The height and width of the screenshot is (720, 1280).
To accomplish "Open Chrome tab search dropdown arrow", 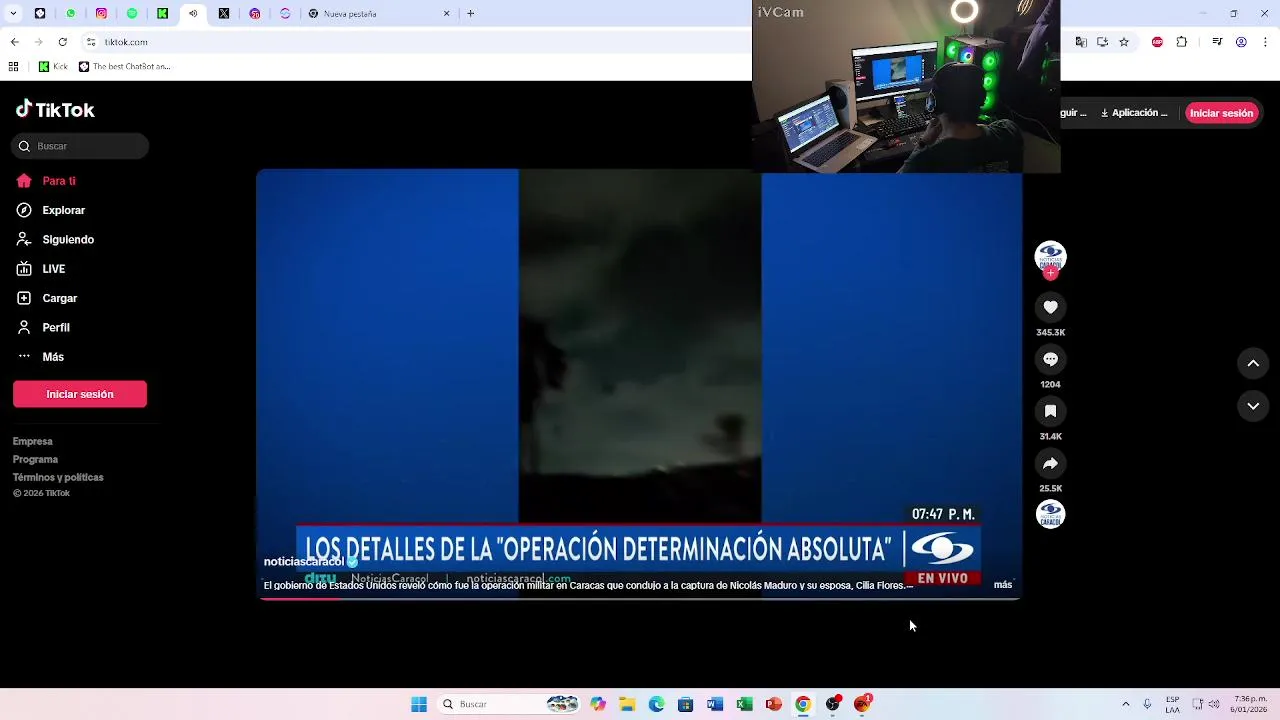I will click(13, 13).
